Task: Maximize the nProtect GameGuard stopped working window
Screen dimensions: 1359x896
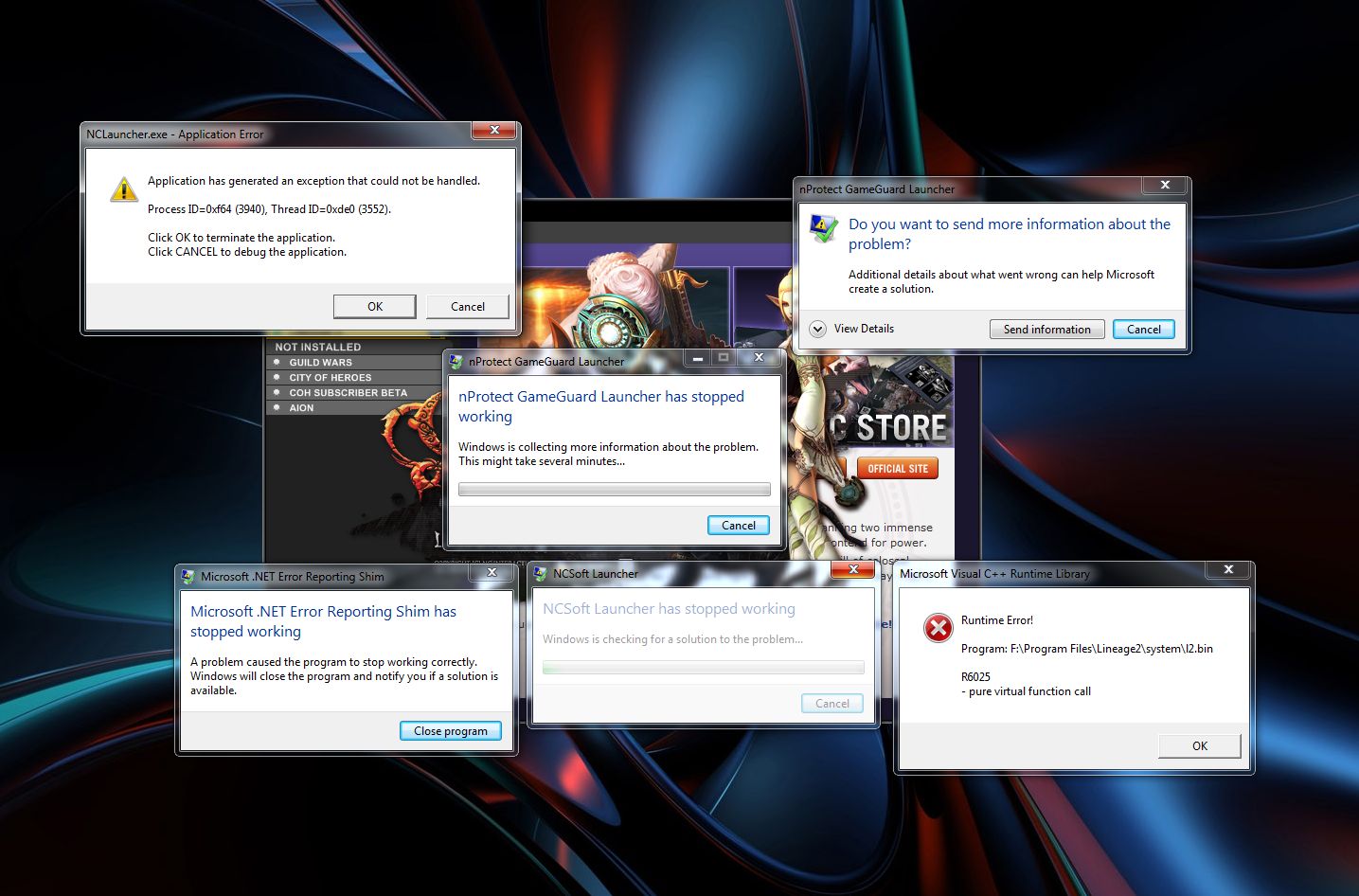Action: [x=724, y=357]
